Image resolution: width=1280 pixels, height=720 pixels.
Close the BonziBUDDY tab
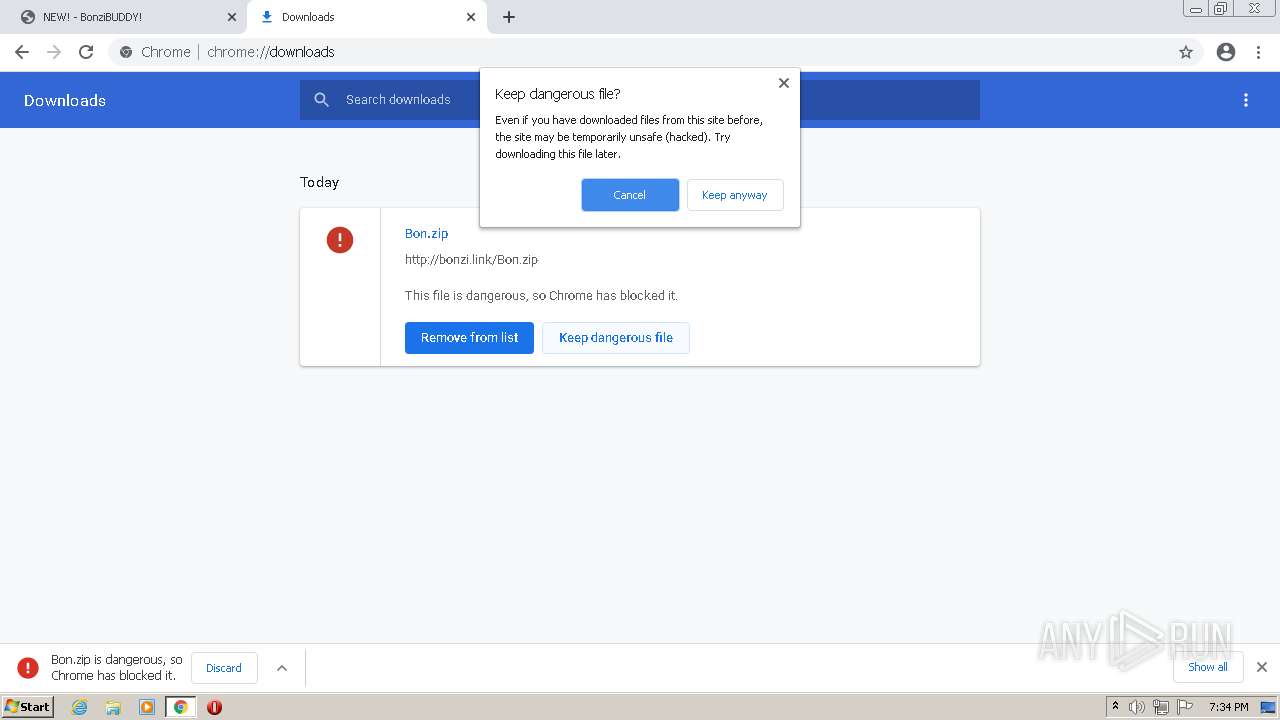[232, 17]
